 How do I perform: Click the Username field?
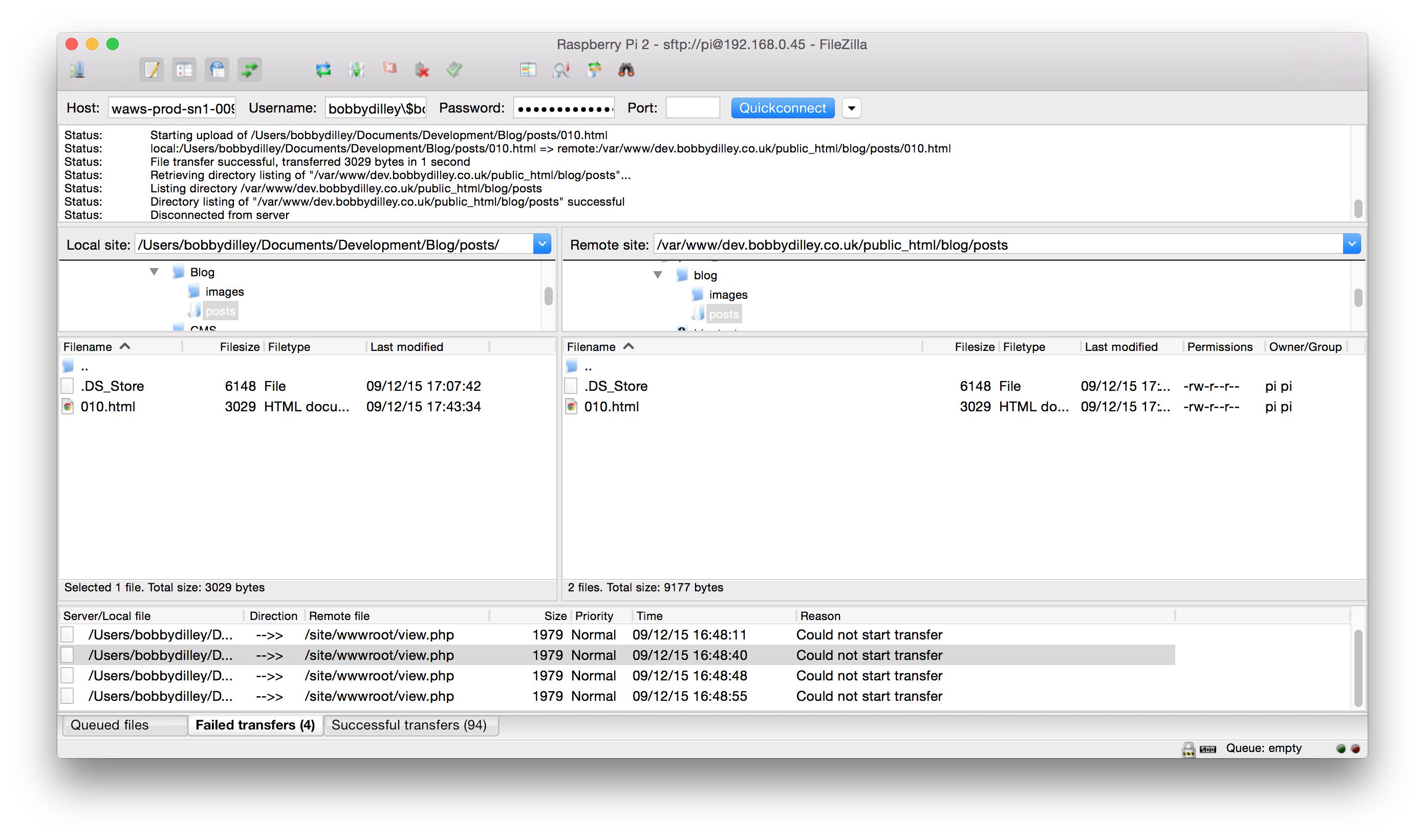click(x=376, y=108)
